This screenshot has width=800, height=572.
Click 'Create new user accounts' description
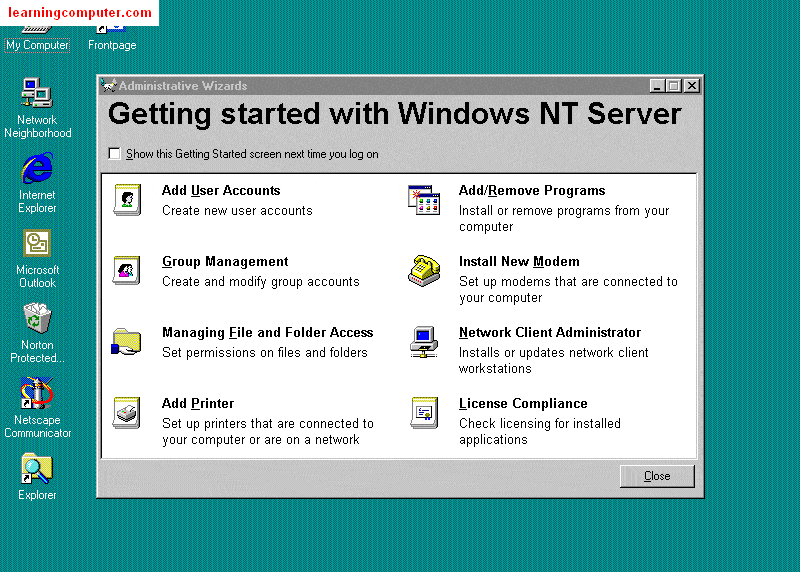point(237,211)
